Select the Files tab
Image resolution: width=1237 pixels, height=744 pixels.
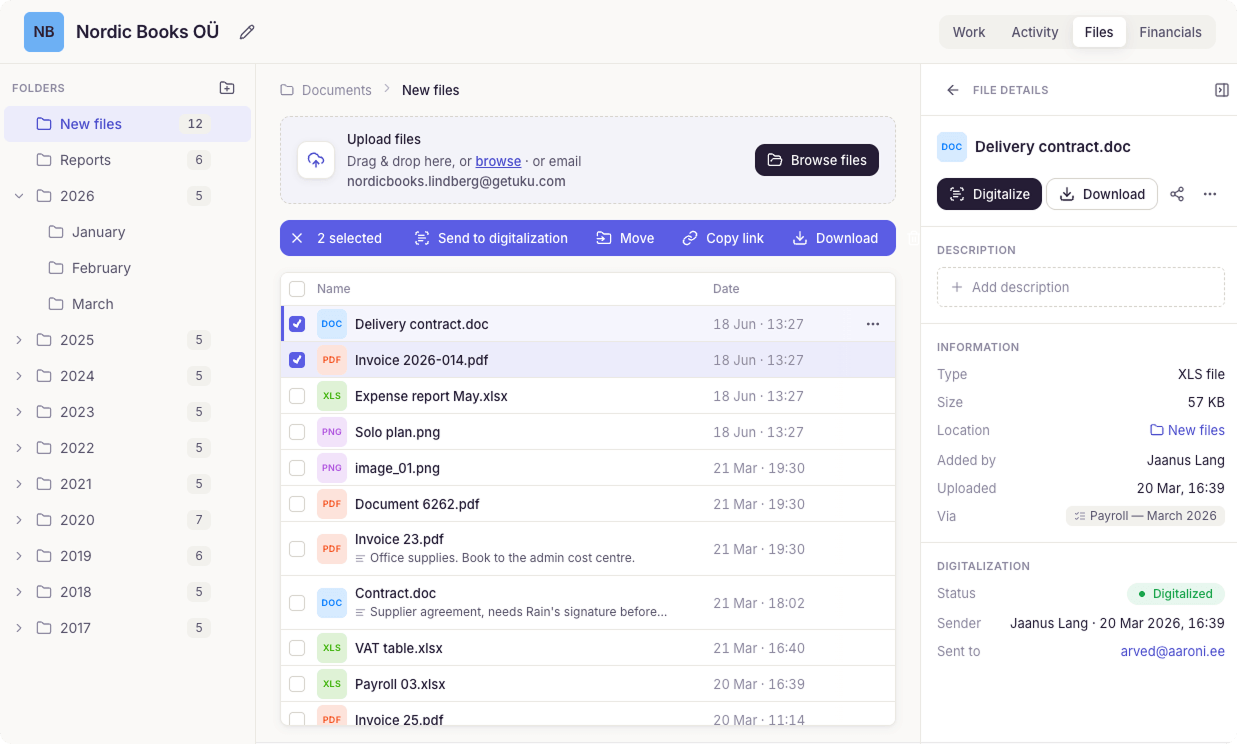pyautogui.click(x=1099, y=32)
